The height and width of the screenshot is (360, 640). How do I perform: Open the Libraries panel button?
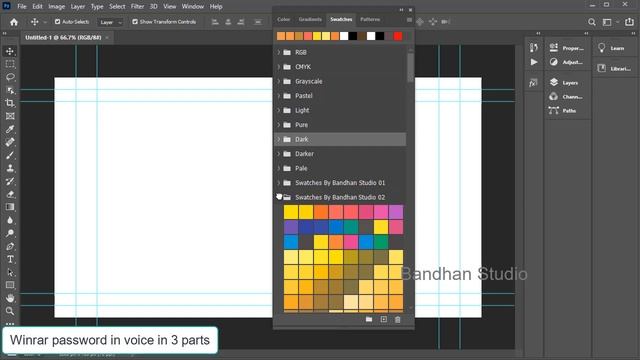point(613,68)
